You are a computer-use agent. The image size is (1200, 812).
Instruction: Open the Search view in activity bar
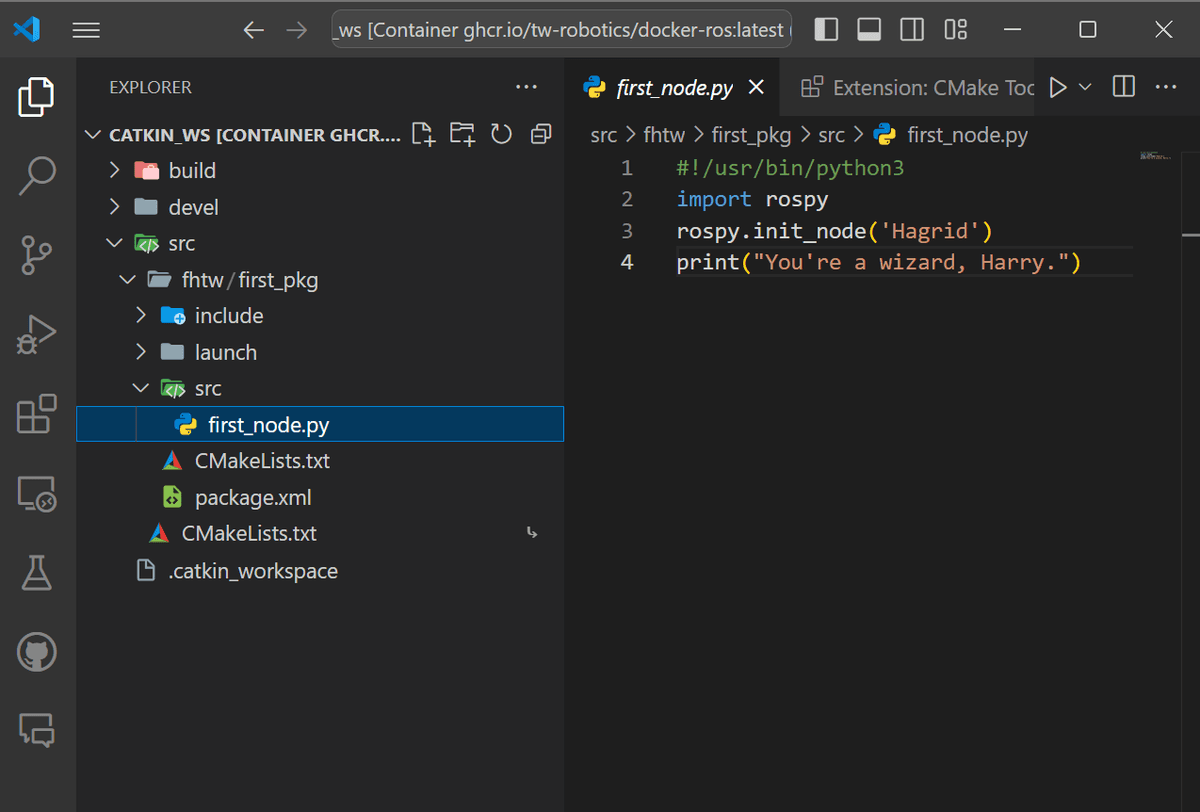[37, 176]
